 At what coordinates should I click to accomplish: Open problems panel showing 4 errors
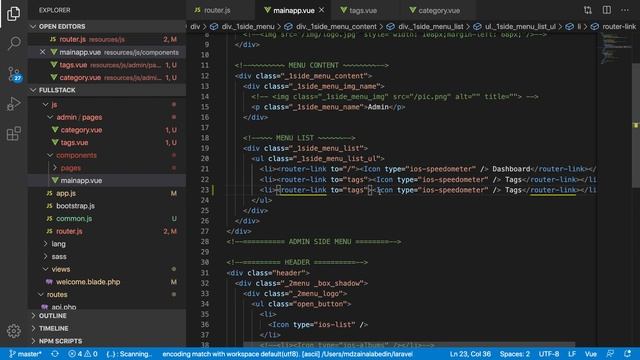(83, 354)
